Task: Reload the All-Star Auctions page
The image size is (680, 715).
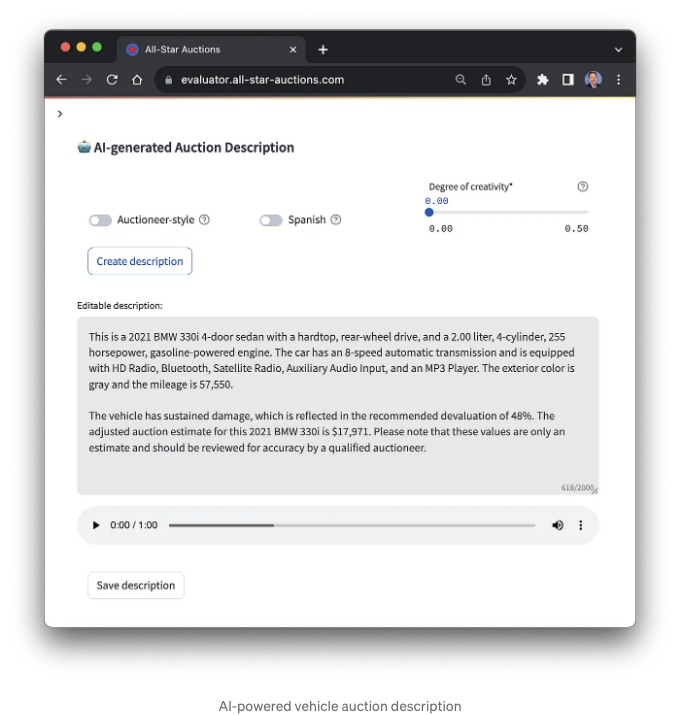Action: [112, 80]
